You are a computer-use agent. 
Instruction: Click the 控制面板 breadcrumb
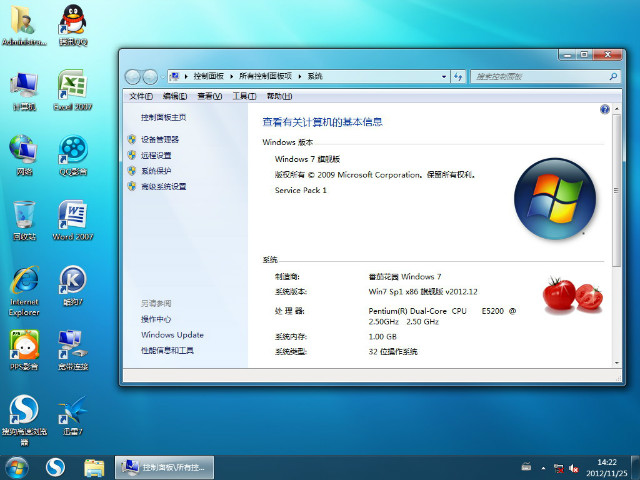point(209,76)
